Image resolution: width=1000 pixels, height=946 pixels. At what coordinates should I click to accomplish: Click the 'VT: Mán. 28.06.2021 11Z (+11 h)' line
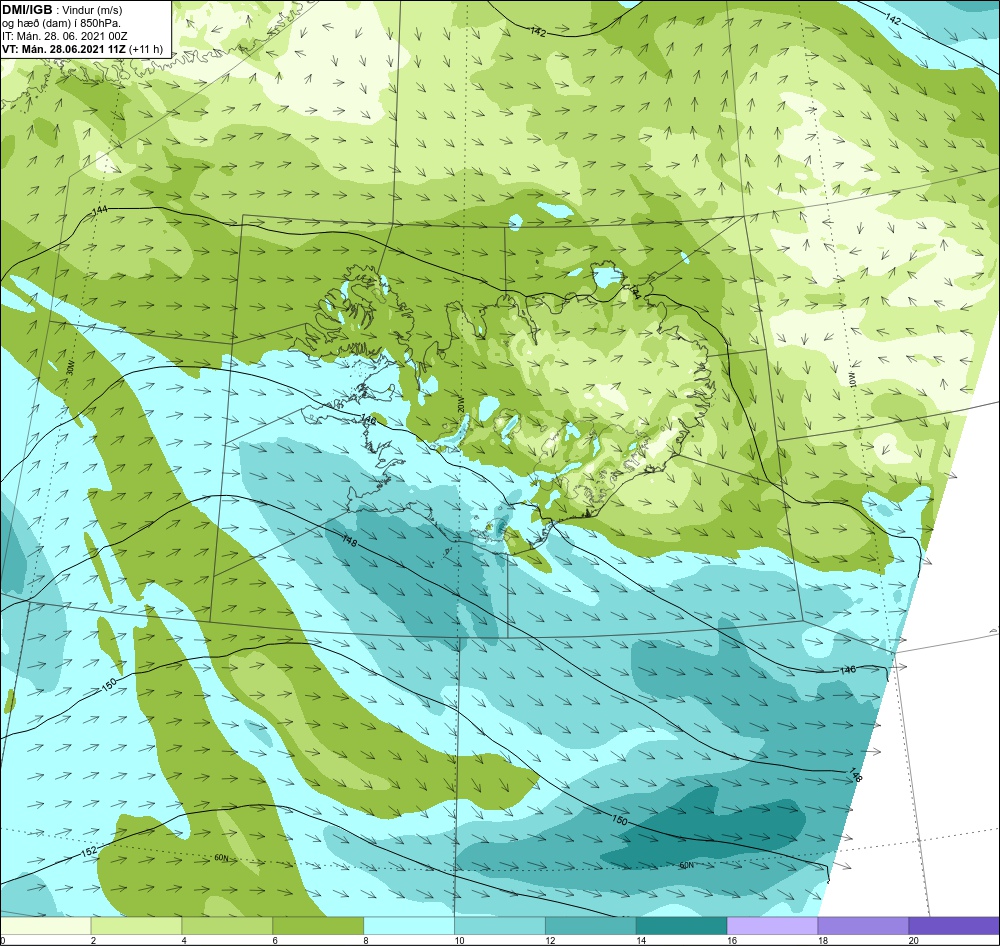pos(82,49)
